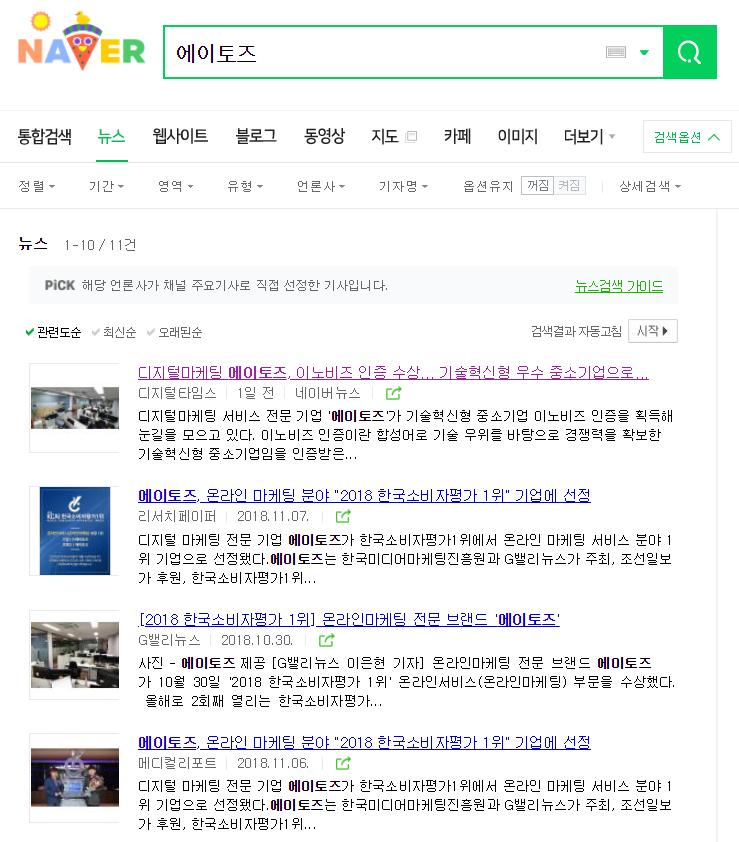Open the 유형 dropdown
The height and width of the screenshot is (842, 739).
click(x=245, y=186)
